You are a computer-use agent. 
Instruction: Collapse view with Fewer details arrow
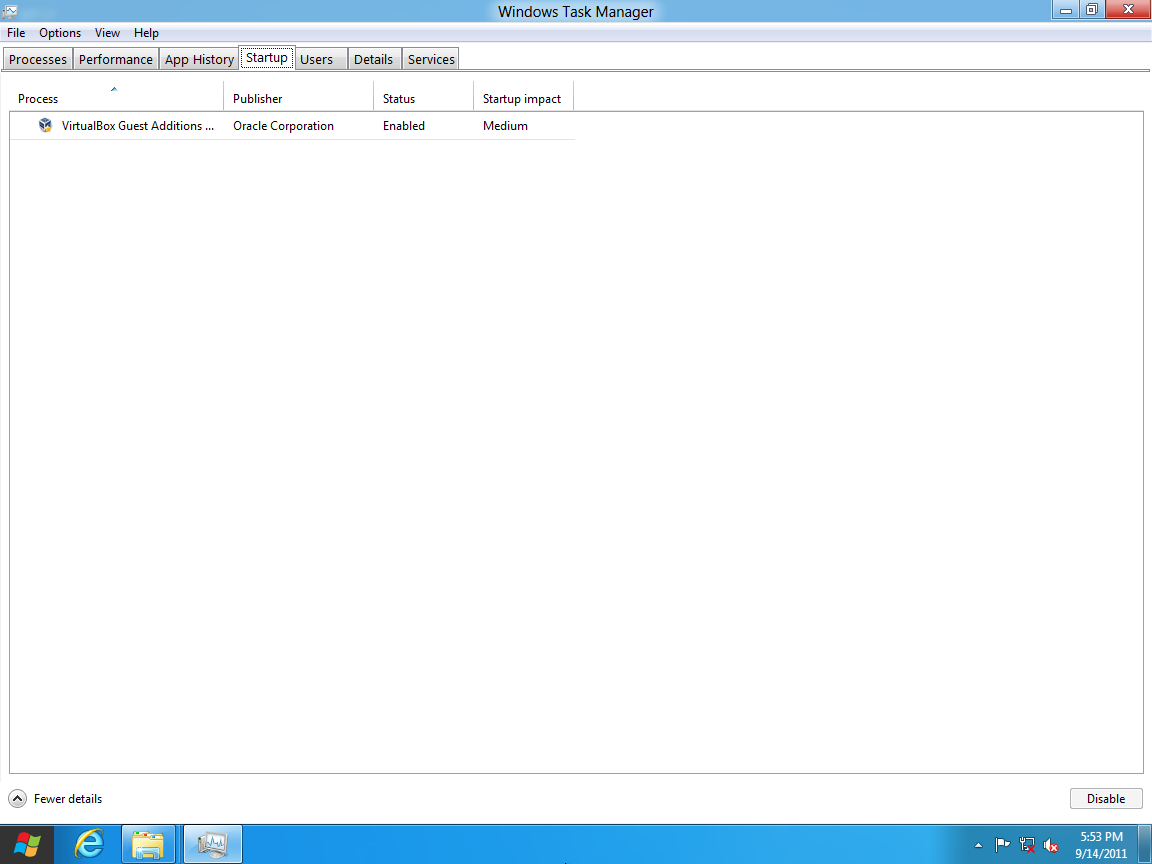[x=18, y=799]
